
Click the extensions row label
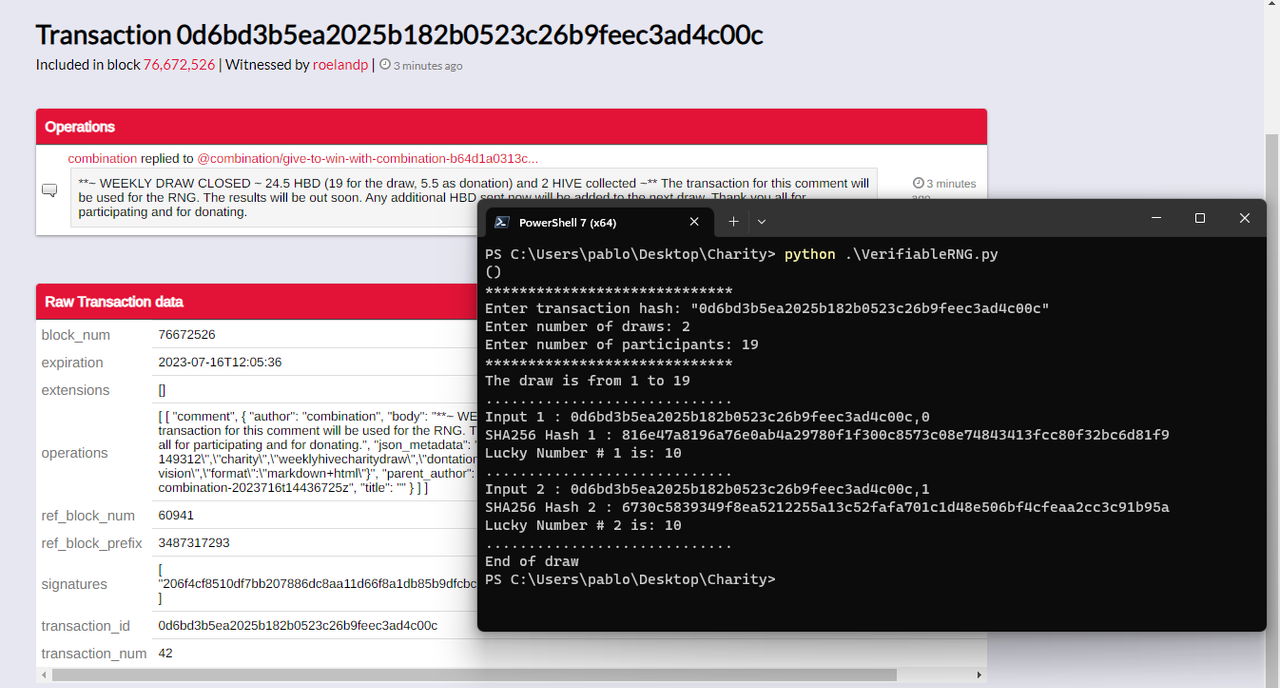75,390
